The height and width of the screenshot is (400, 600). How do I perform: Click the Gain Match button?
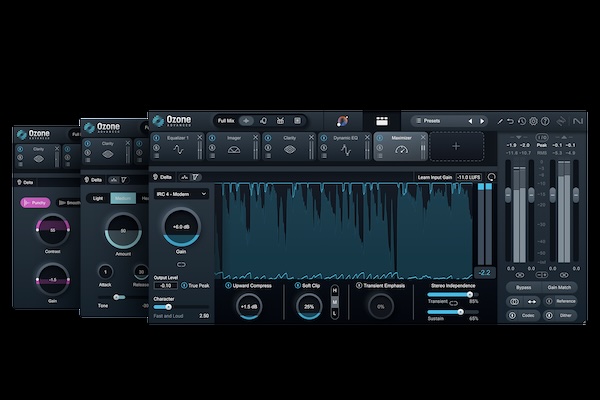559,287
